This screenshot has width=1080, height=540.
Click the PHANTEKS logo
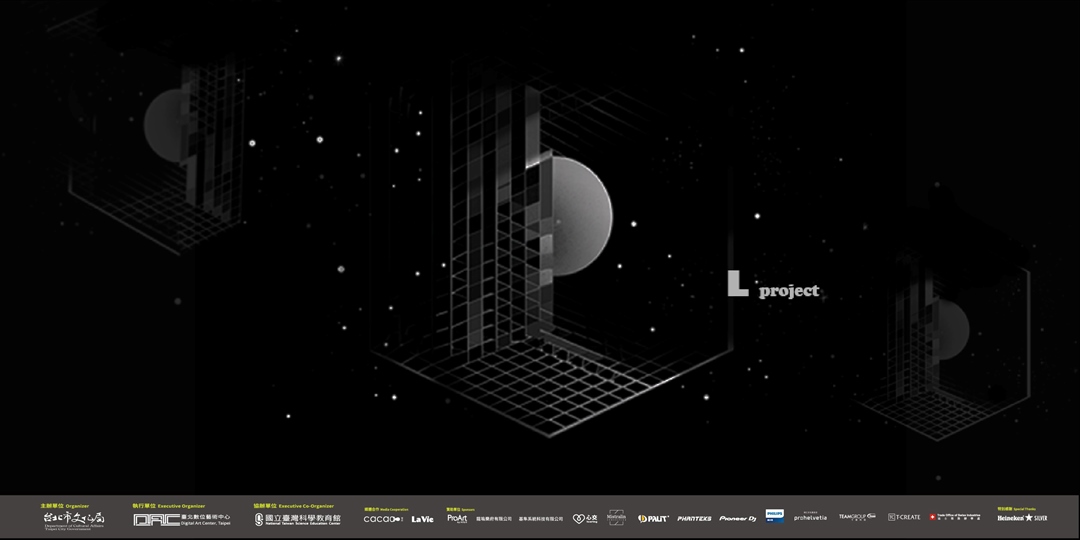[694, 518]
